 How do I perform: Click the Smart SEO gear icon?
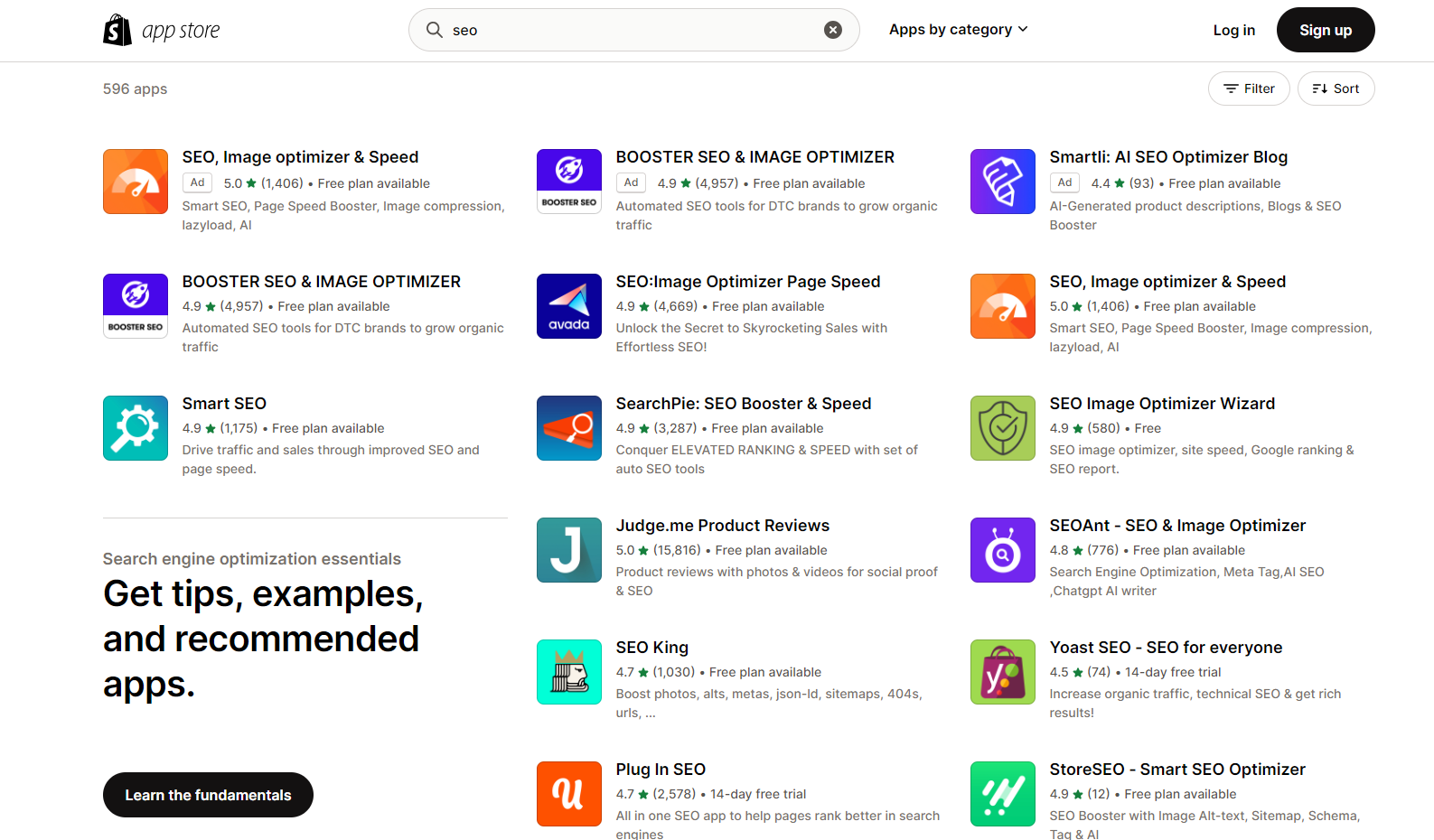(x=136, y=428)
